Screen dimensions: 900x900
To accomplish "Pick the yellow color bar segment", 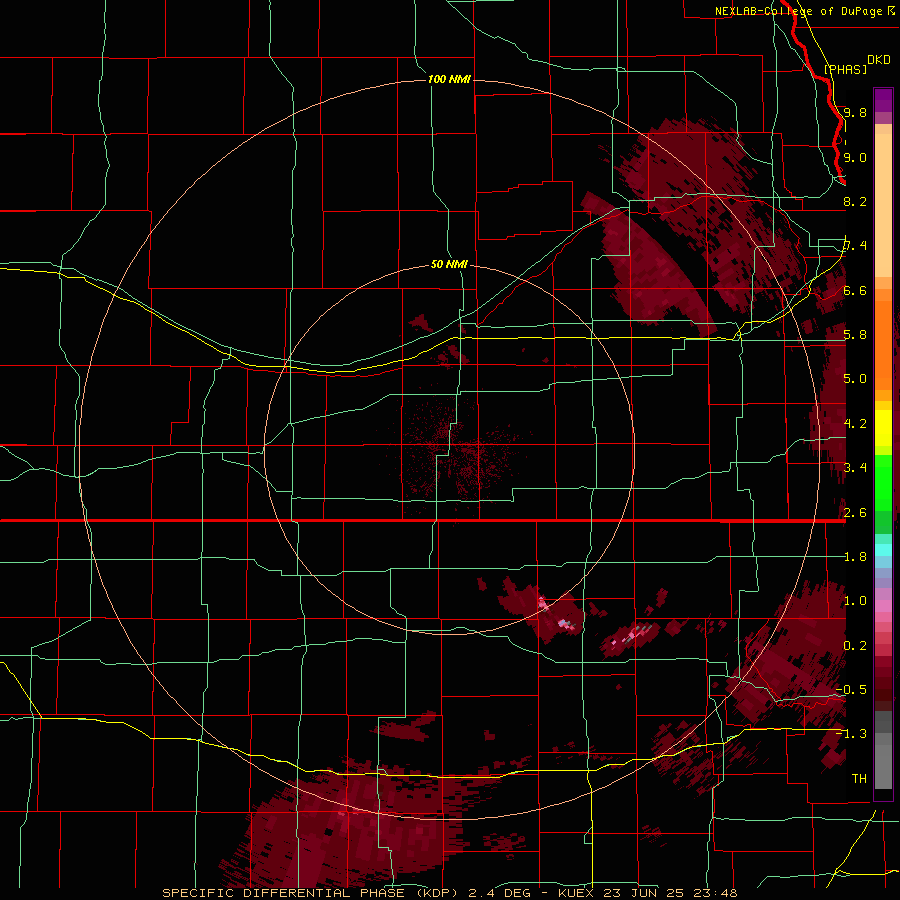I will (x=883, y=428).
